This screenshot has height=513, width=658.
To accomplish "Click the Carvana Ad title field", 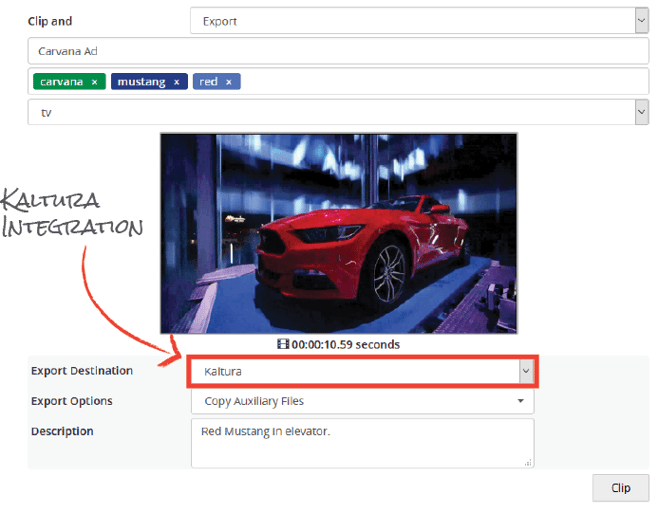I will click(x=338, y=50).
